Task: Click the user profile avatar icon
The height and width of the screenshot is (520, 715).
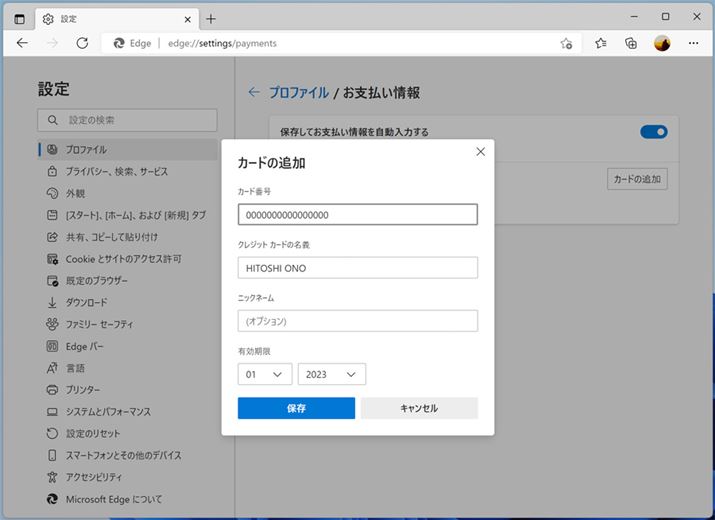Action: (662, 43)
